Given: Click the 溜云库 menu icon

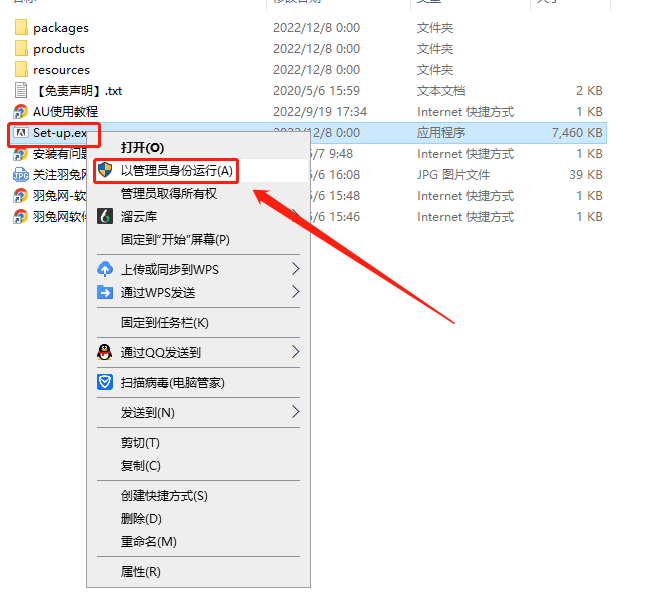Looking at the screenshot, I should pos(105,216).
